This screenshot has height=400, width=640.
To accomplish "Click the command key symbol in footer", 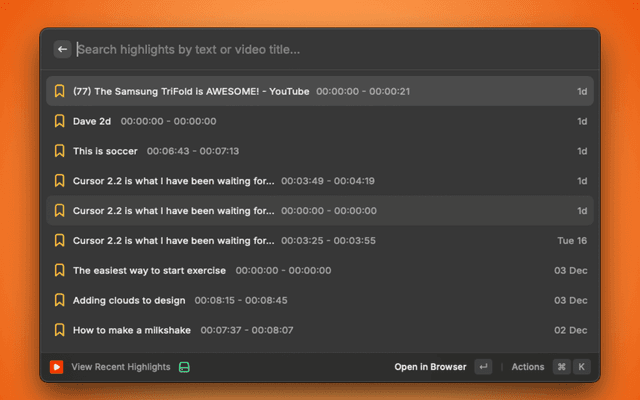I will tap(561, 367).
